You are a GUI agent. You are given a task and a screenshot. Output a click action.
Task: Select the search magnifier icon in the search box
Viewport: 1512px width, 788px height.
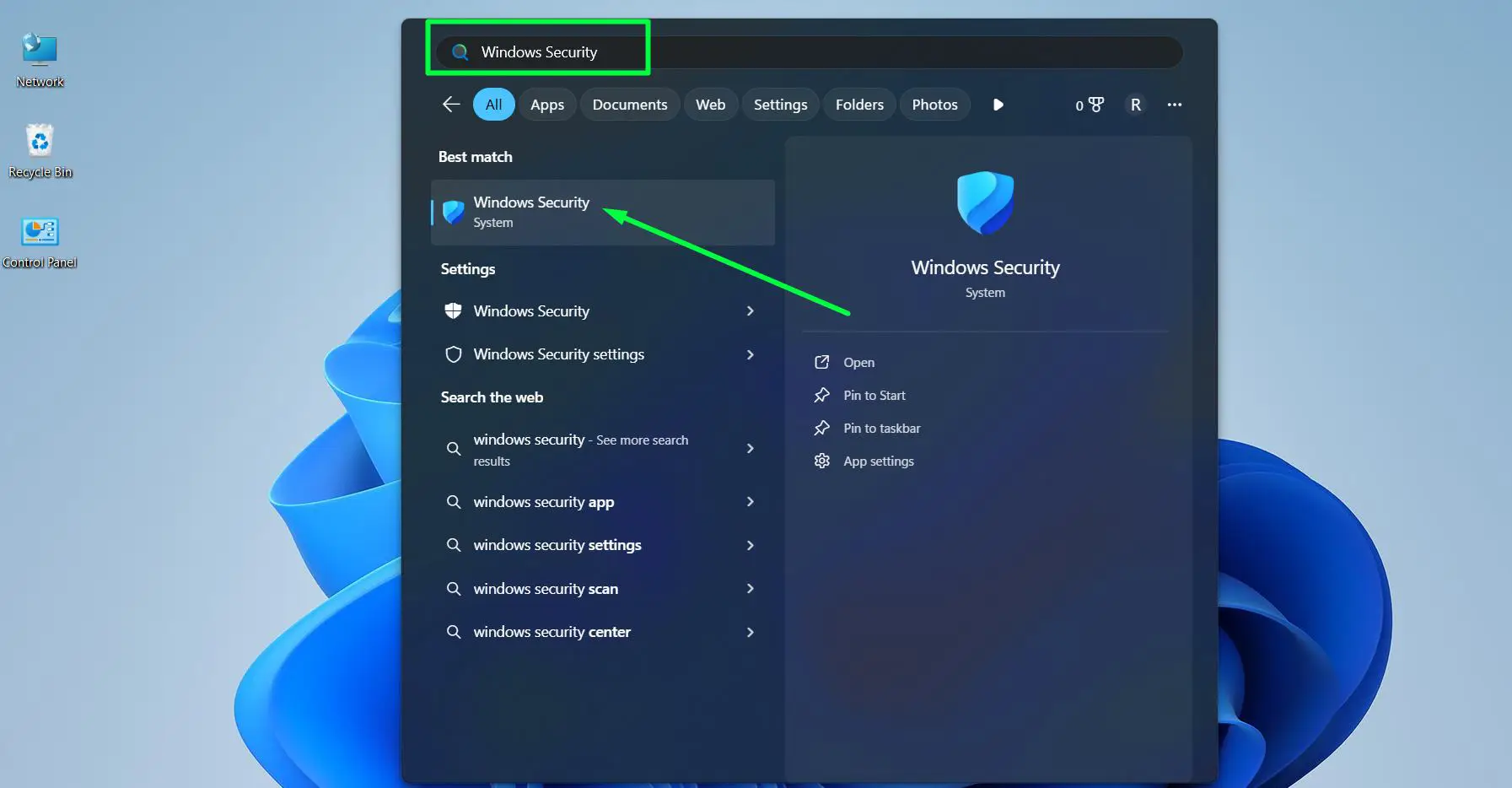pos(460,51)
